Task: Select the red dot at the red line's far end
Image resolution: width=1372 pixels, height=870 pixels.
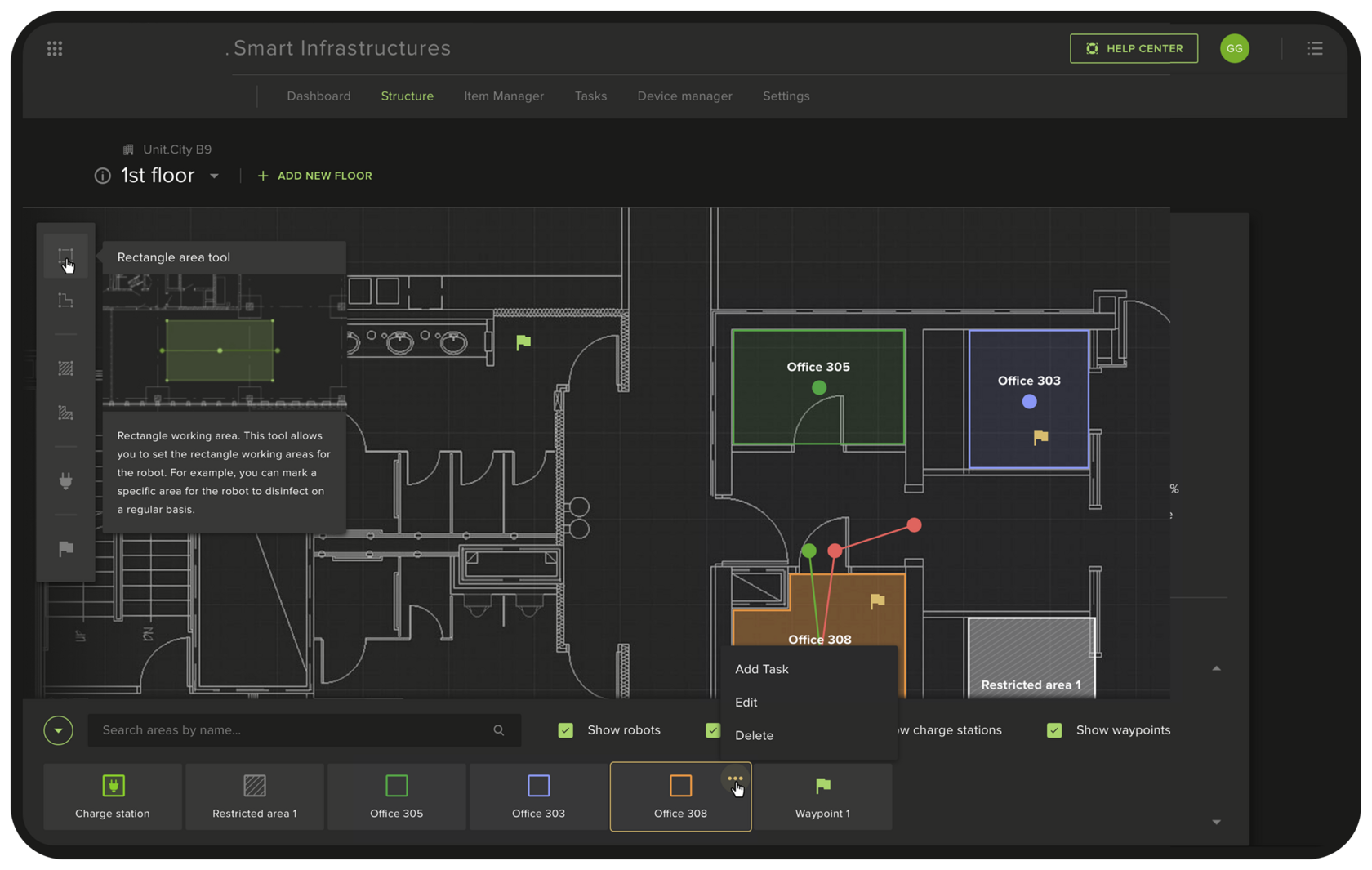Action: coord(914,525)
